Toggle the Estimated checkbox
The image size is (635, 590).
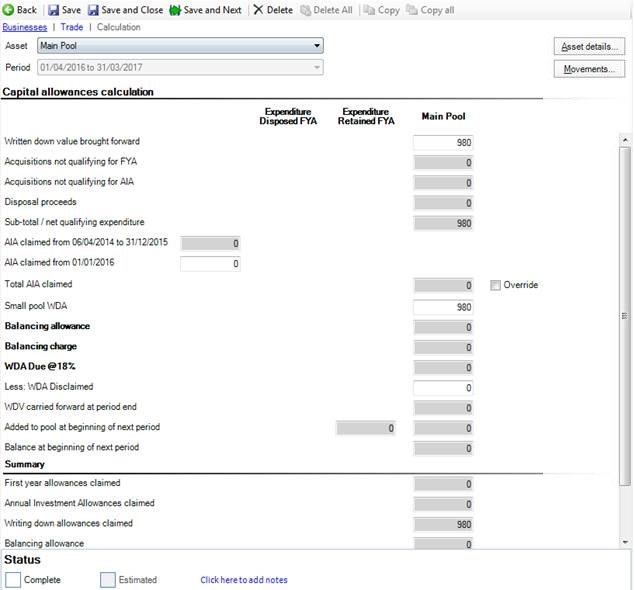108,579
